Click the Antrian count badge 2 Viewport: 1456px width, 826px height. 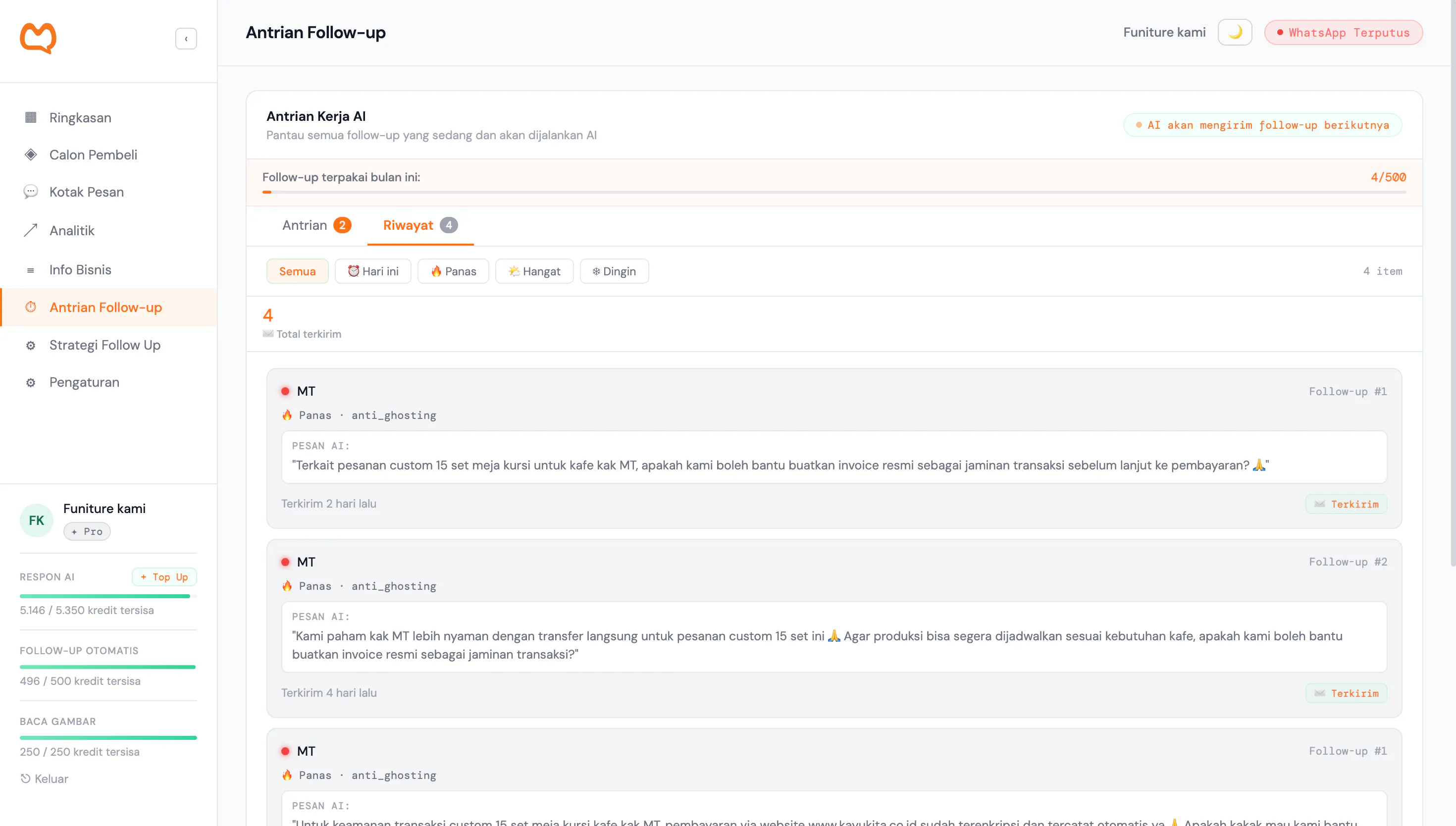pos(342,225)
